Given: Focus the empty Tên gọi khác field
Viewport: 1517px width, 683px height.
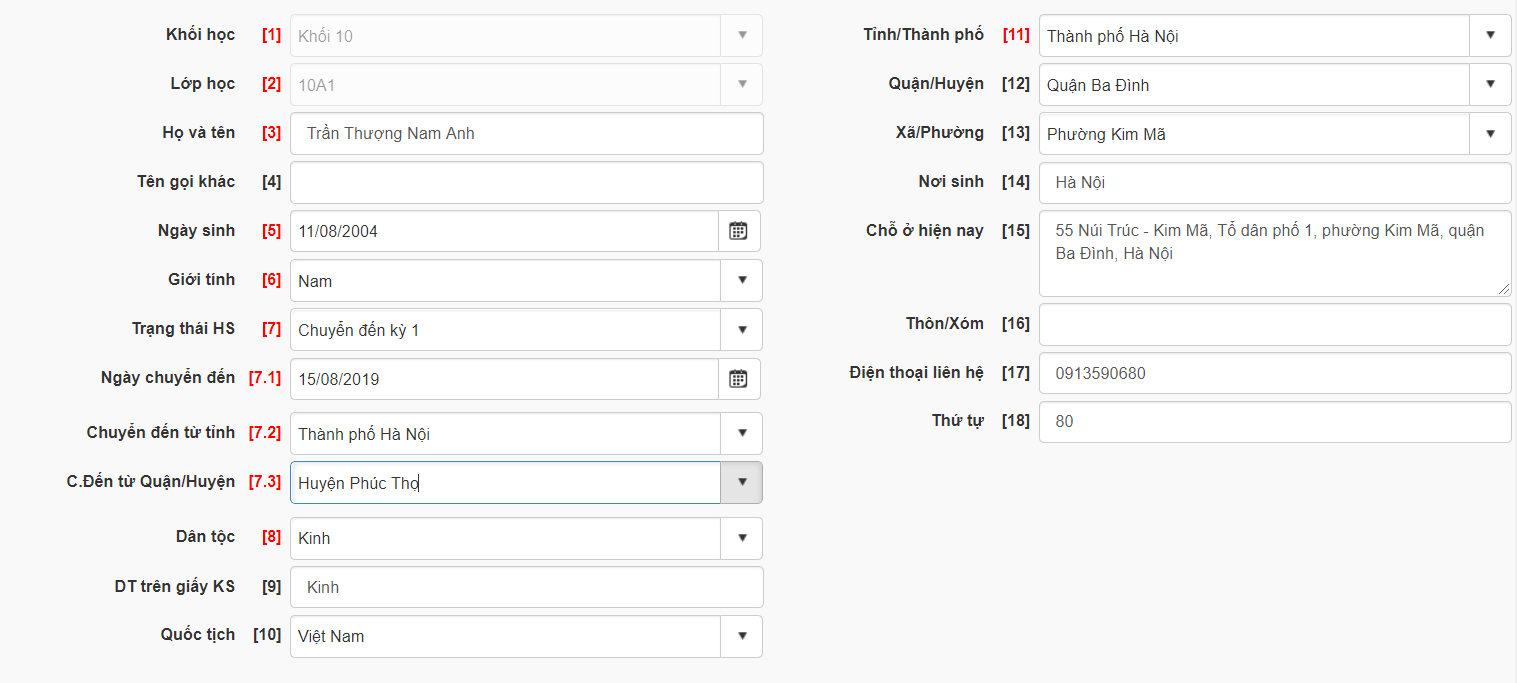Looking at the screenshot, I should click(x=526, y=183).
